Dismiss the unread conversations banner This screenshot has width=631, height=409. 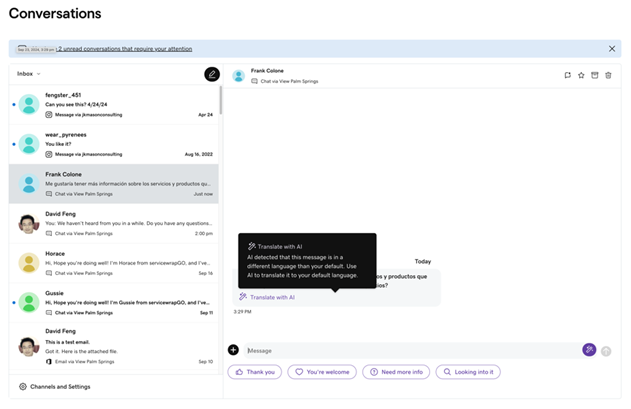point(612,49)
